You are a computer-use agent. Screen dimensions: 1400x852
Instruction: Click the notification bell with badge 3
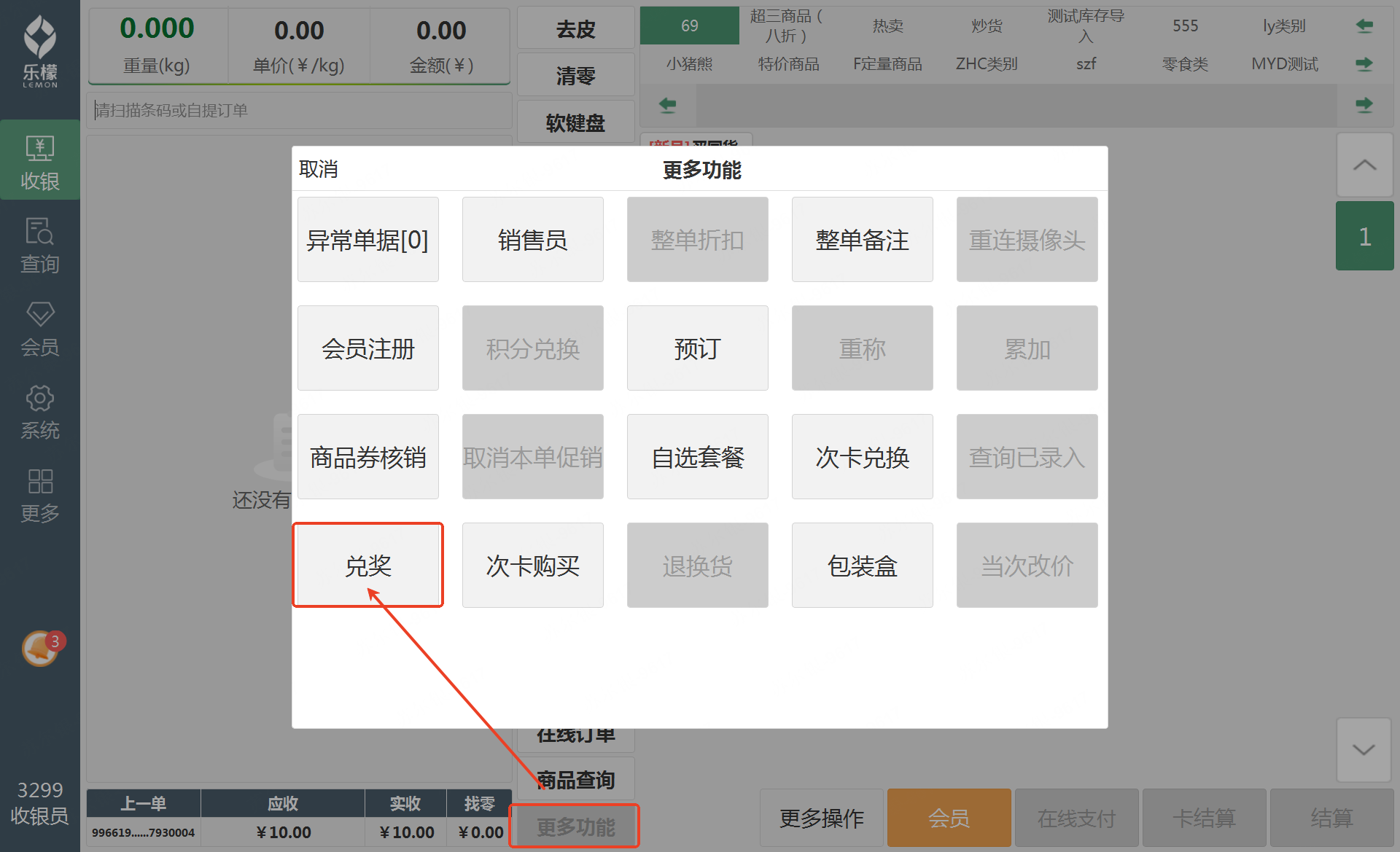click(41, 648)
